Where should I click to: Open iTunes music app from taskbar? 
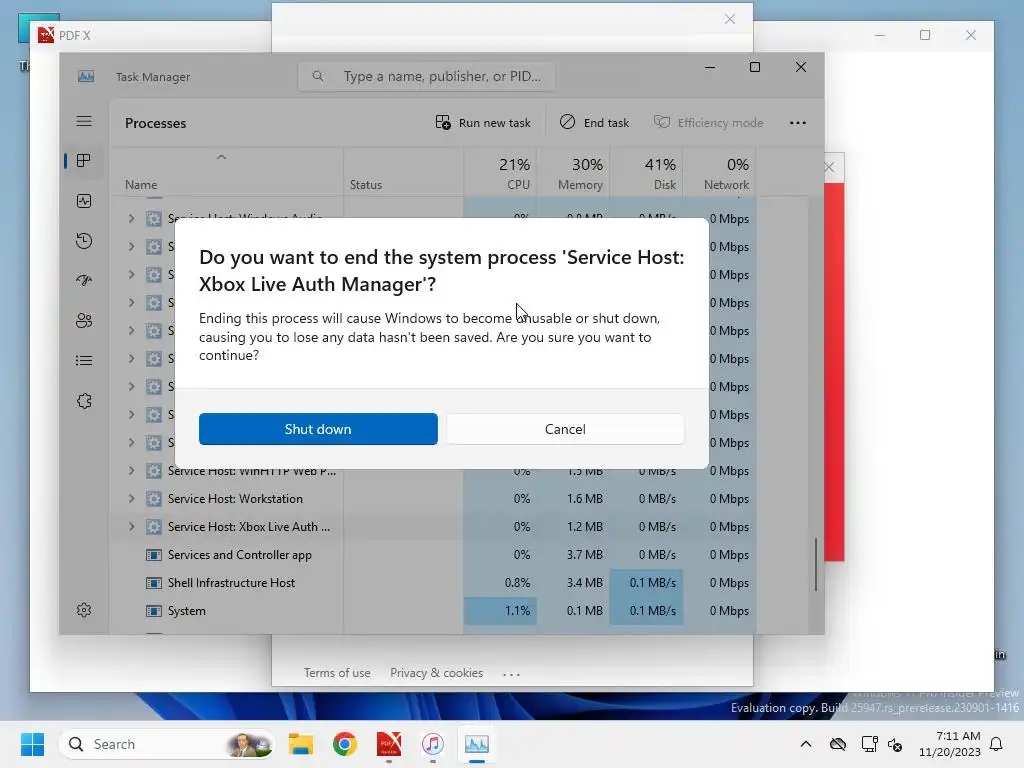click(432, 744)
